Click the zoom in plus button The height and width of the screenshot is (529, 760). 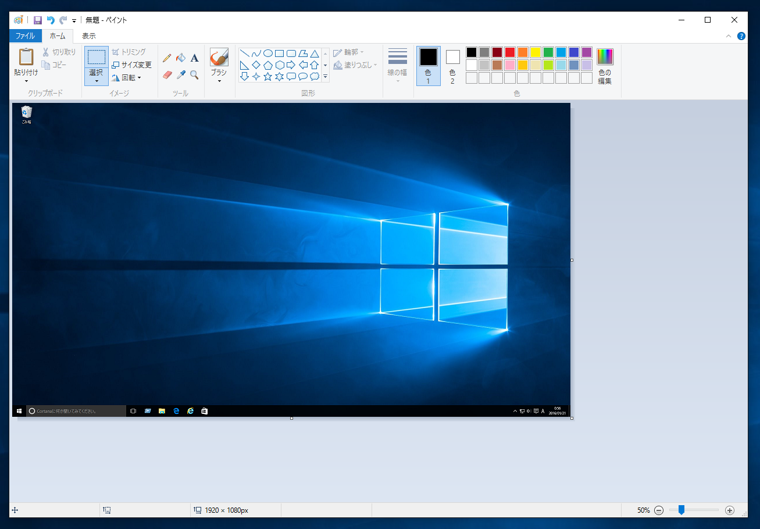[x=729, y=510]
